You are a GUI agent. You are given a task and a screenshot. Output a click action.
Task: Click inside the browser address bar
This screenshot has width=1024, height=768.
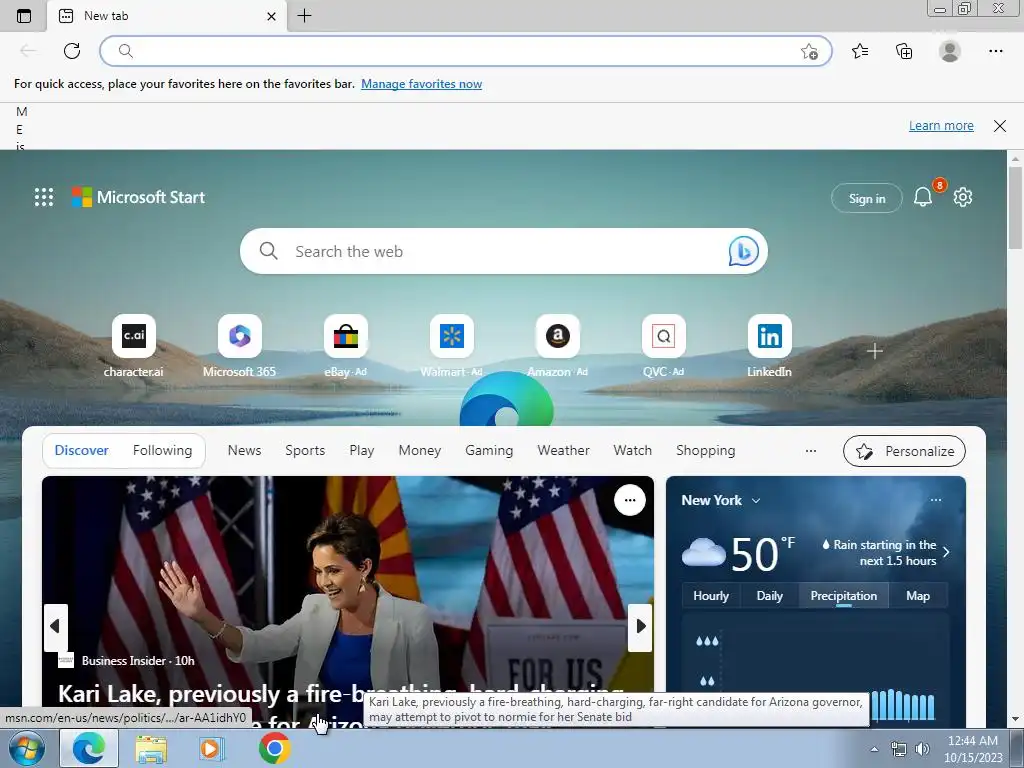466,51
